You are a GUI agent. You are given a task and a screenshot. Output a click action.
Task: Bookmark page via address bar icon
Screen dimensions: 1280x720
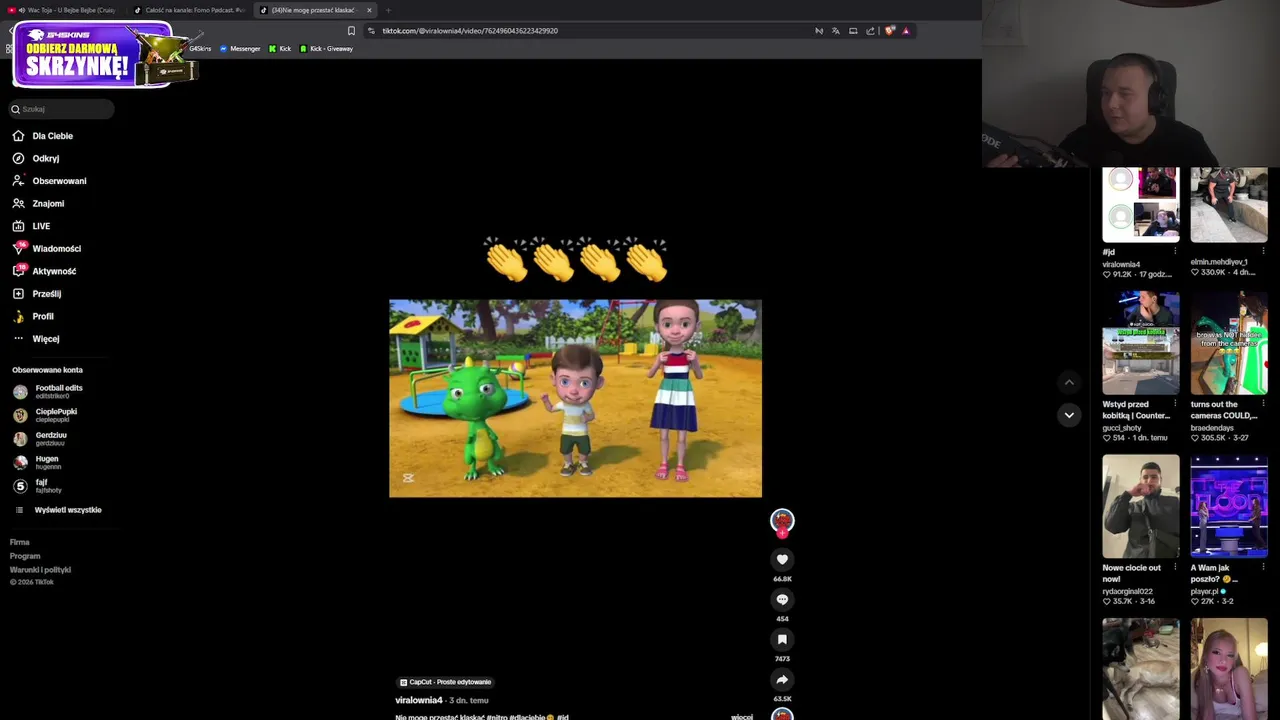(351, 31)
